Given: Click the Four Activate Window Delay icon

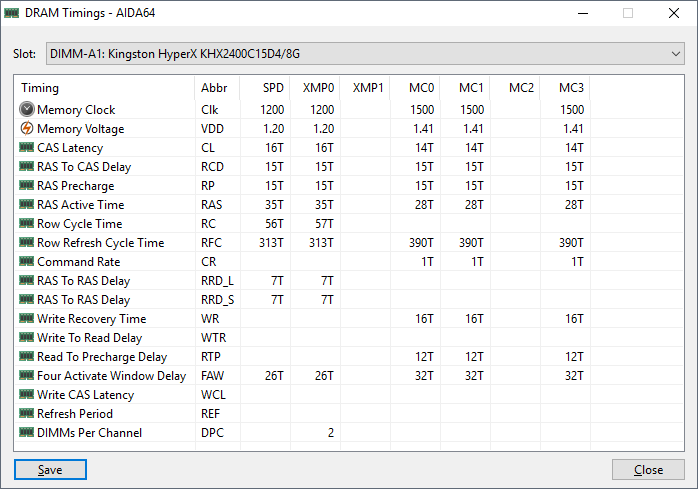Looking at the screenshot, I should coord(27,376).
